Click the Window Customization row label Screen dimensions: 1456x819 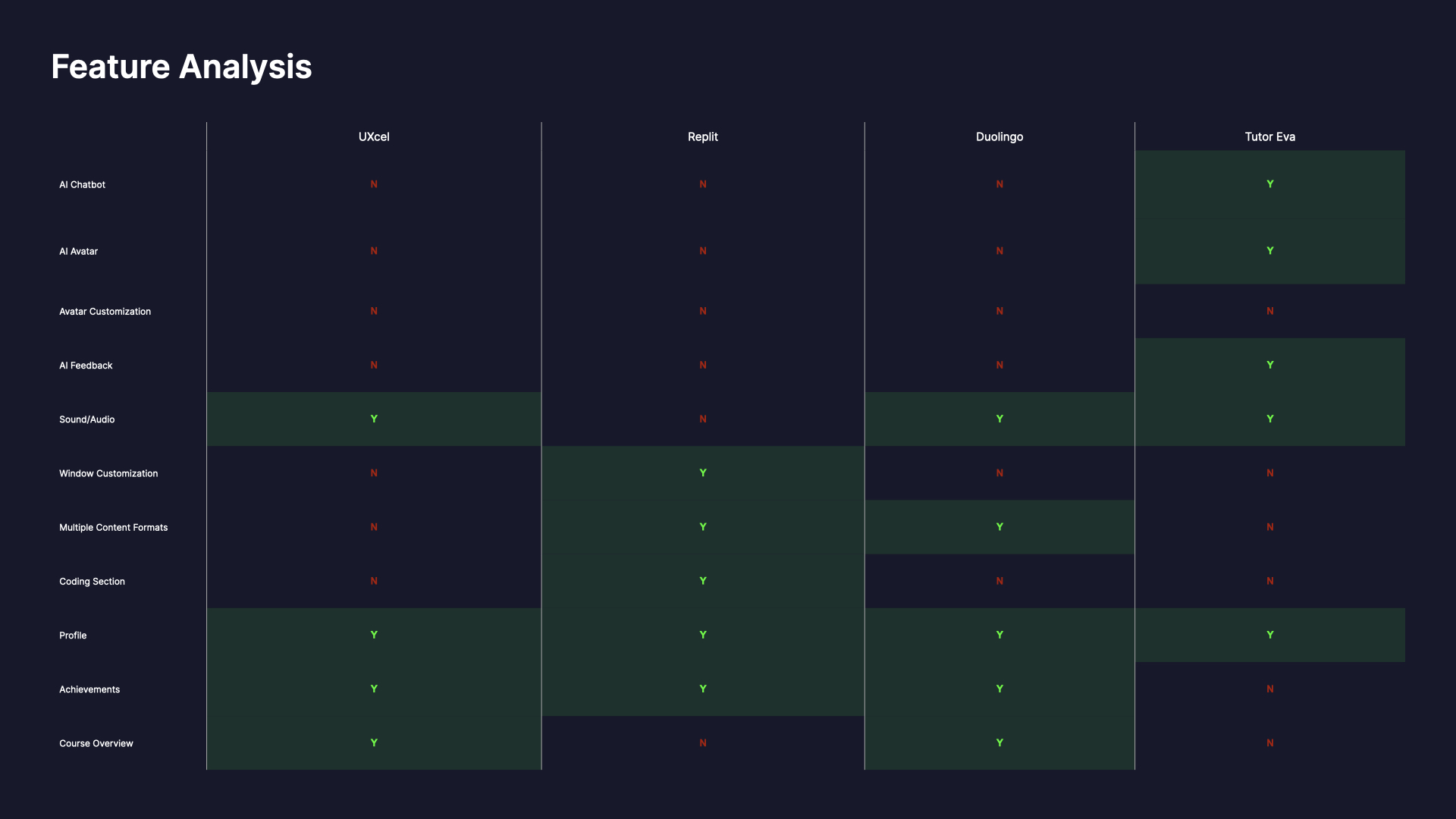pyautogui.click(x=108, y=473)
